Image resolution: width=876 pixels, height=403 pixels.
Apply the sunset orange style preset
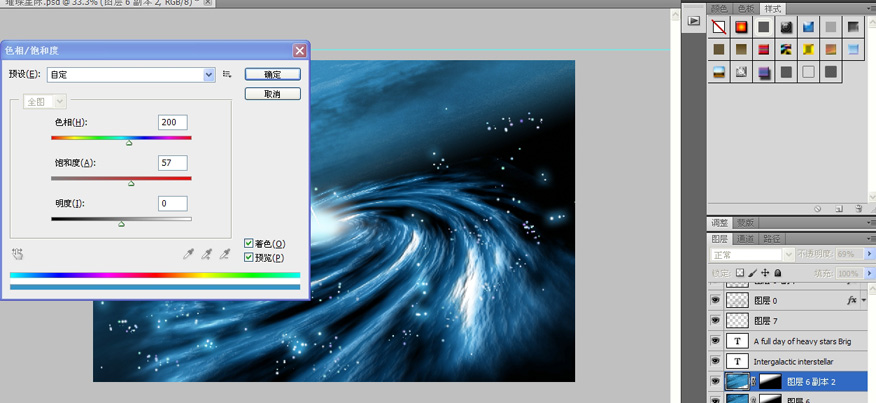tap(831, 50)
